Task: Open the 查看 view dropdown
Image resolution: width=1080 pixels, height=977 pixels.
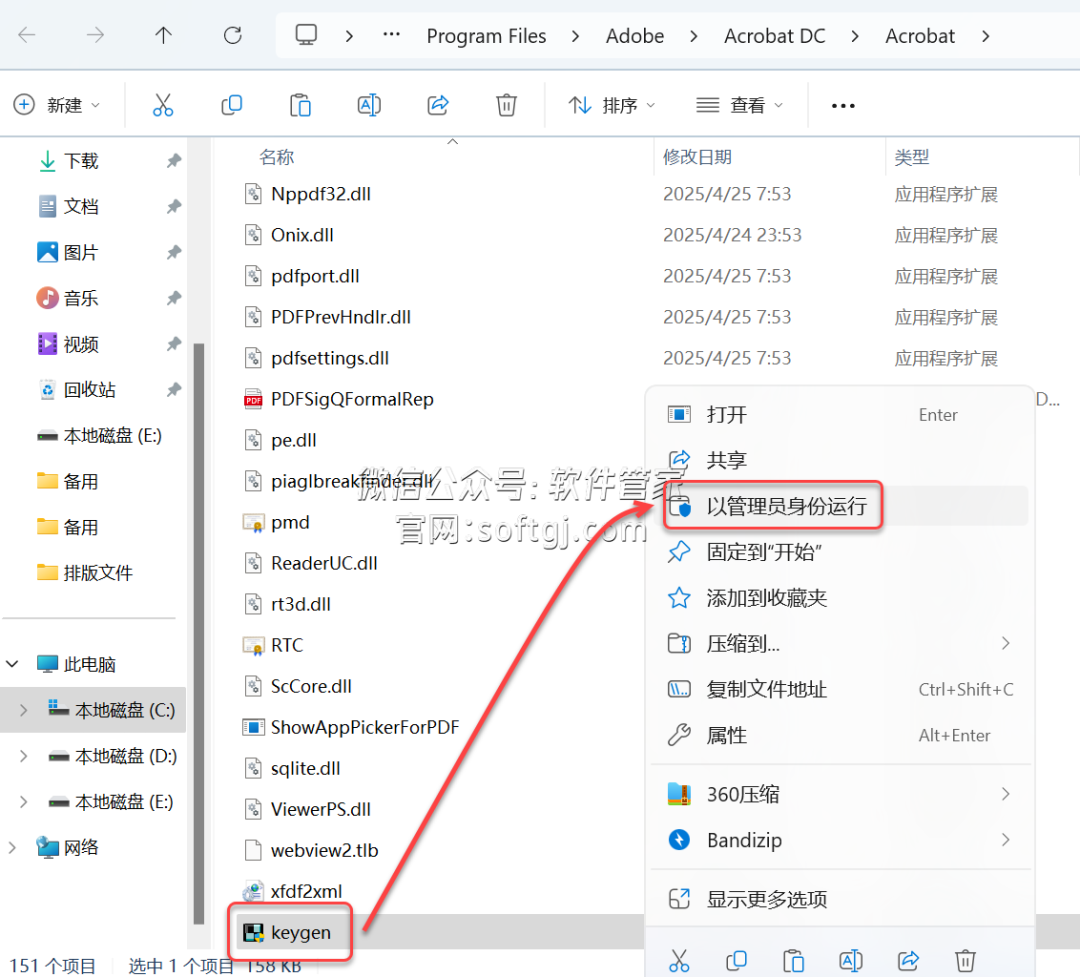Action: click(x=740, y=105)
